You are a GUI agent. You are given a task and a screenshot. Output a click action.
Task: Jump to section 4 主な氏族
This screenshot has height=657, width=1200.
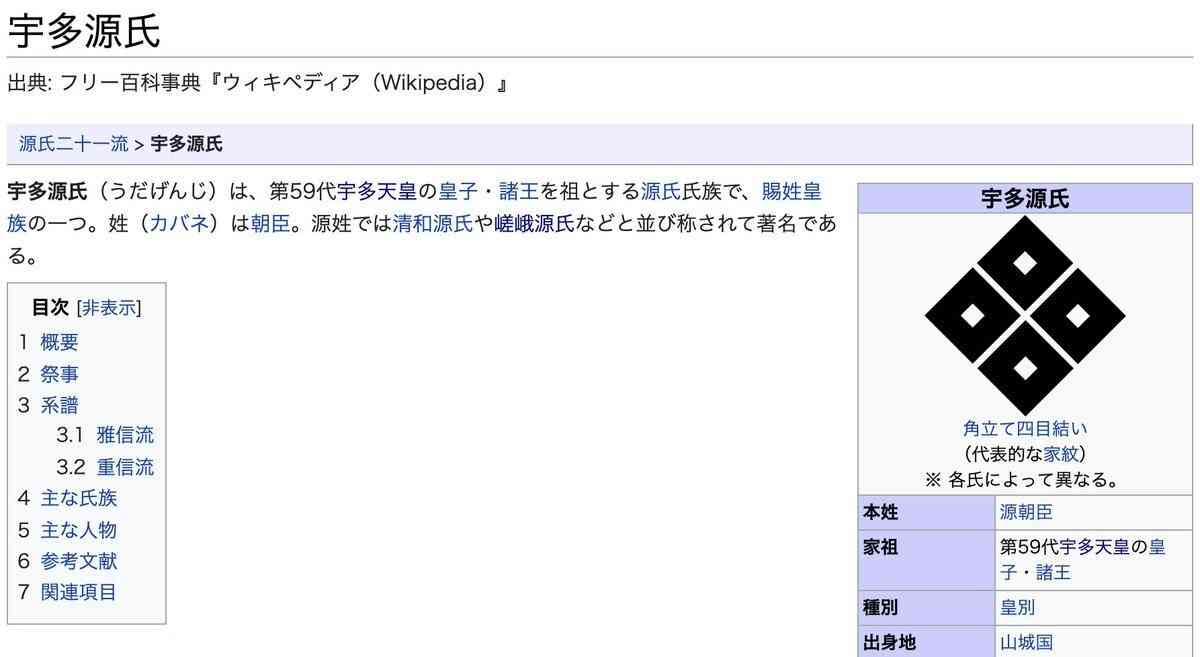click(x=78, y=498)
